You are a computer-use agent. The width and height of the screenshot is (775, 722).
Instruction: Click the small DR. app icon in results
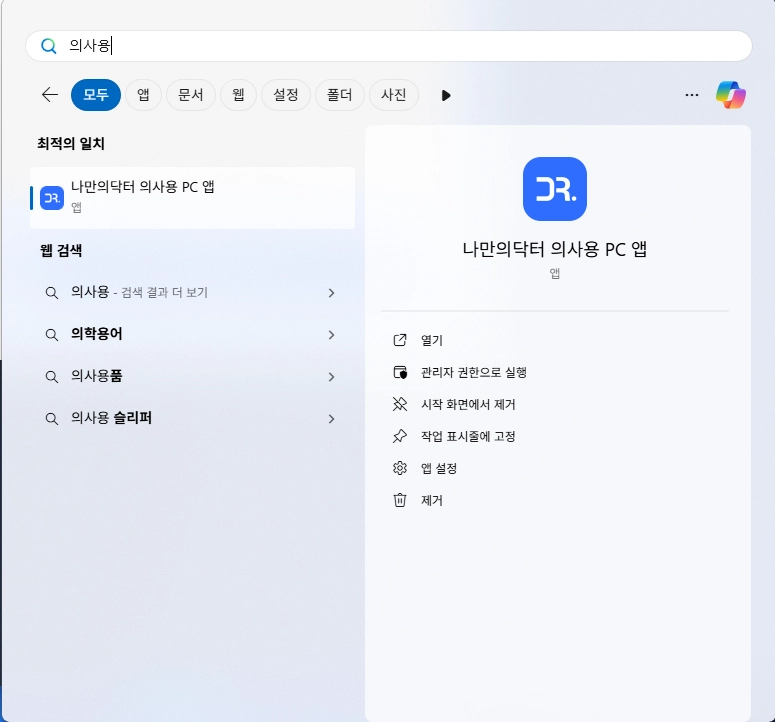(x=52, y=198)
